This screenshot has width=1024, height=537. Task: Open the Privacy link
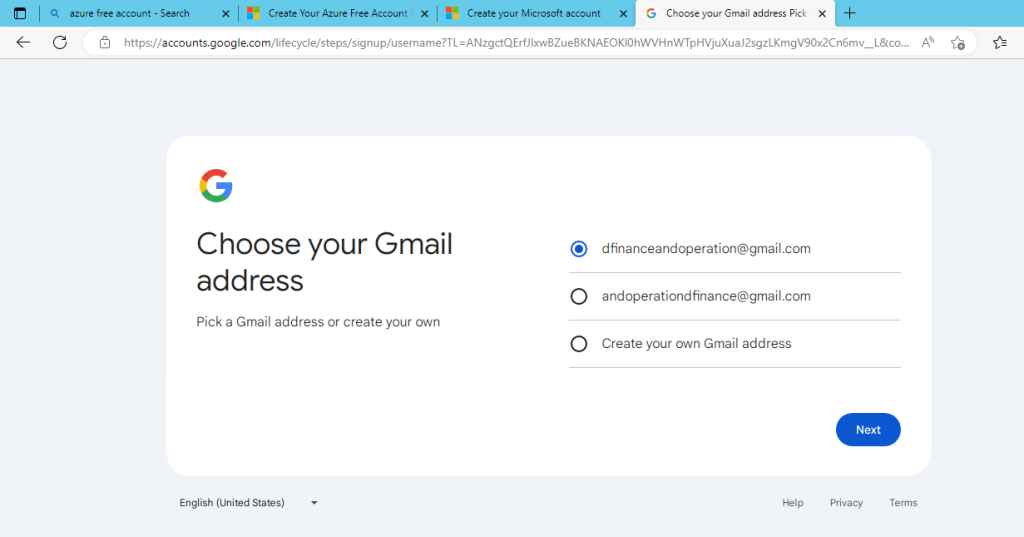pyautogui.click(x=846, y=503)
